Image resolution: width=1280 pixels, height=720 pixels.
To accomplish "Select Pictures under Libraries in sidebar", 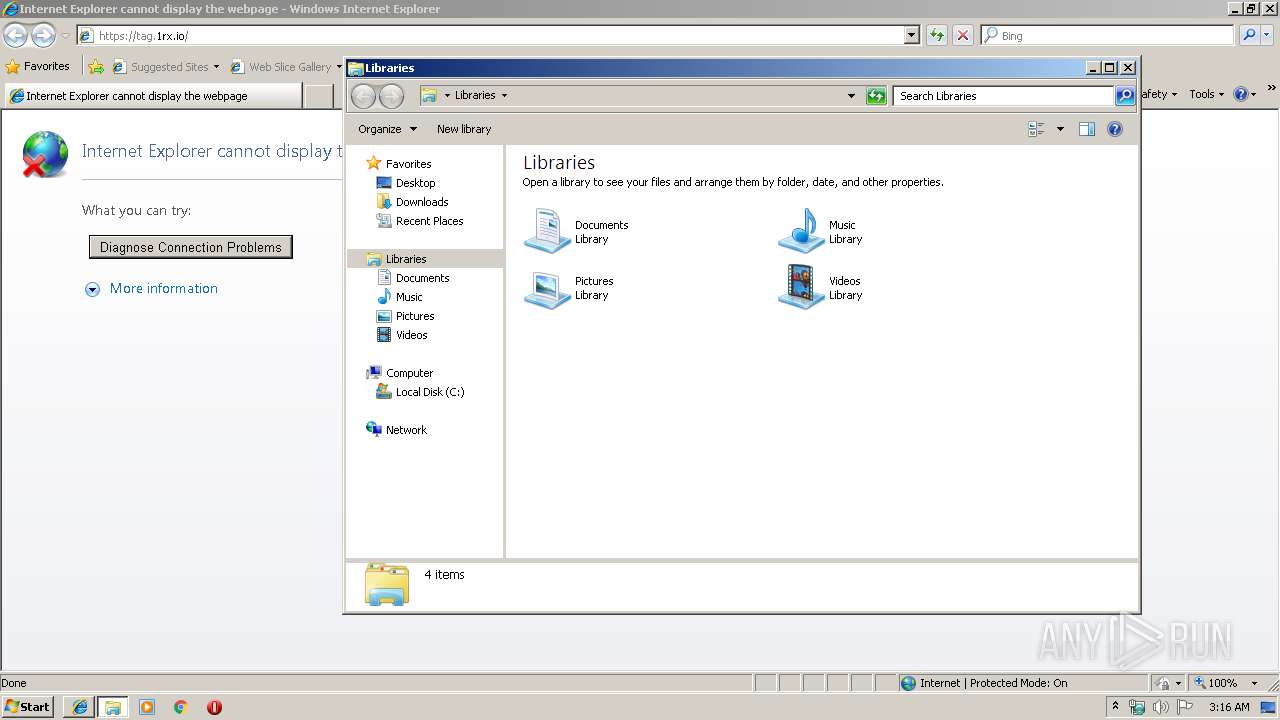I will coord(415,316).
